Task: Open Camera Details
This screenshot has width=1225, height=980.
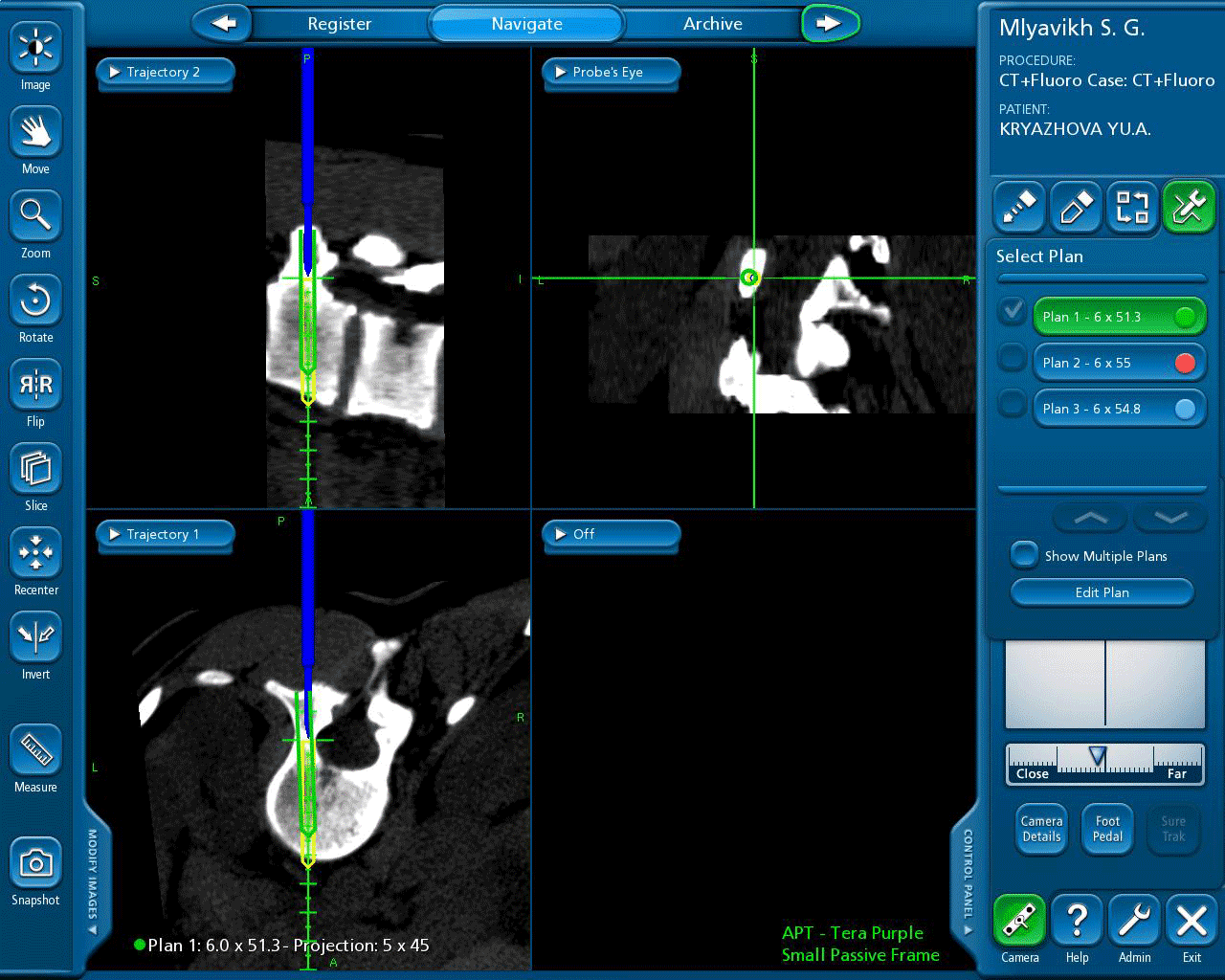Action: click(1041, 829)
